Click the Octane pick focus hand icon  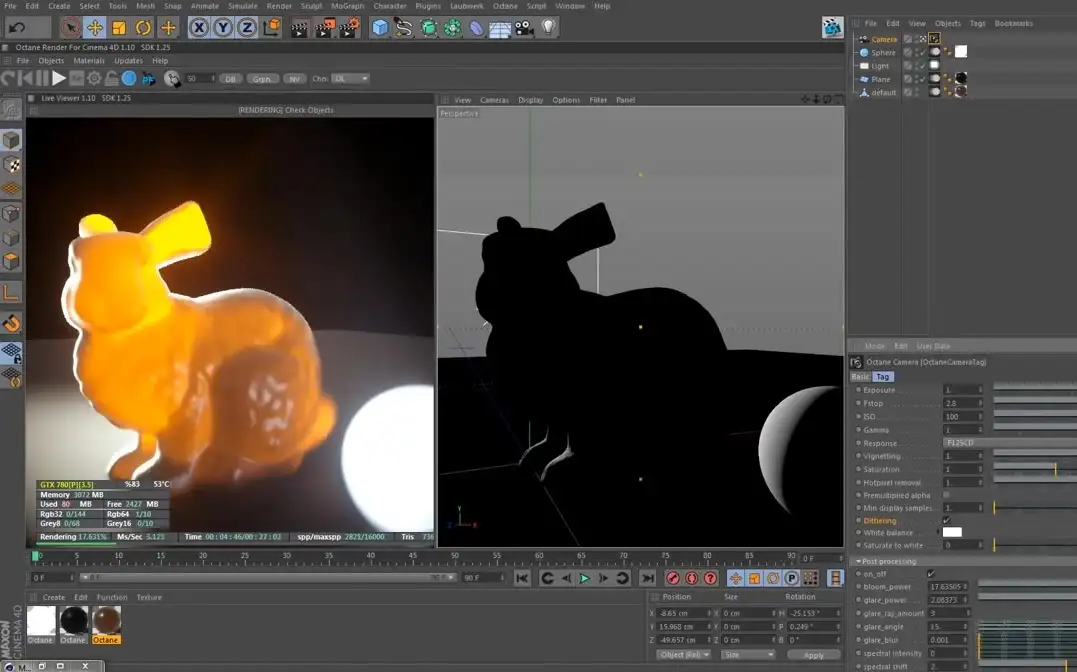(x=172, y=79)
